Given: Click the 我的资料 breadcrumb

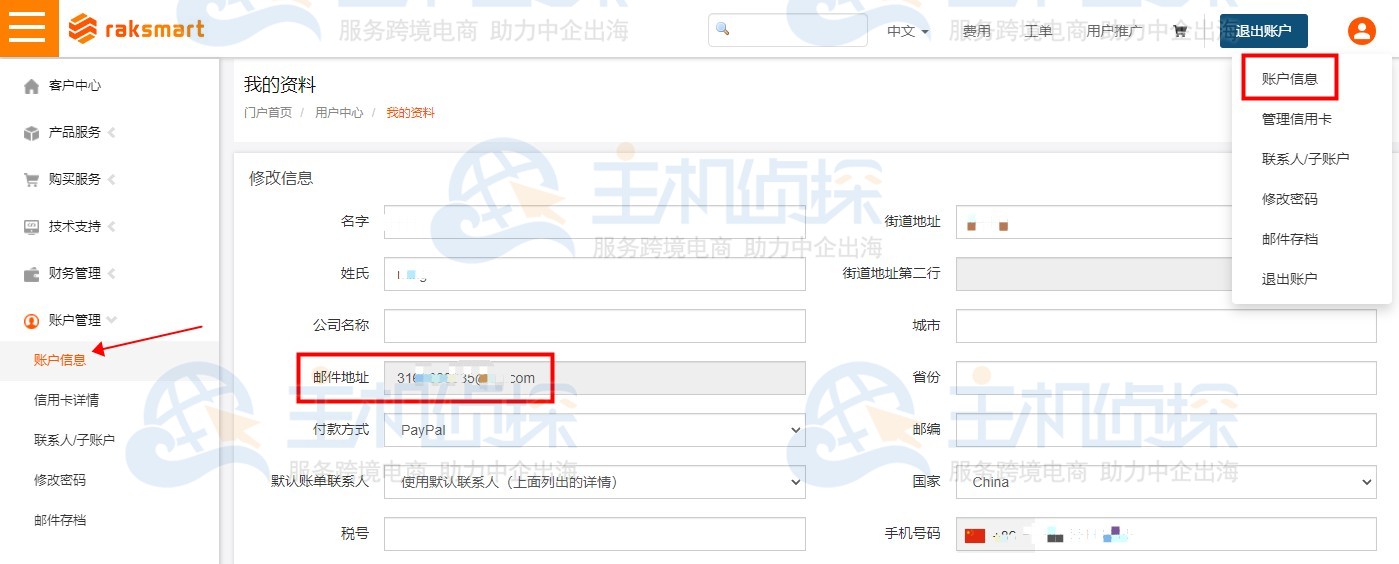Looking at the screenshot, I should pyautogui.click(x=410, y=113).
